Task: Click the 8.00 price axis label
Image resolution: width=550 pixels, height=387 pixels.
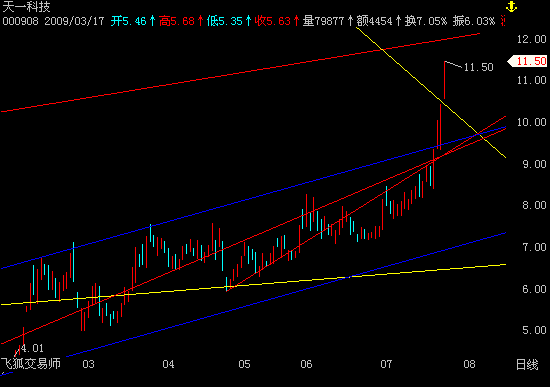Action: click(534, 205)
